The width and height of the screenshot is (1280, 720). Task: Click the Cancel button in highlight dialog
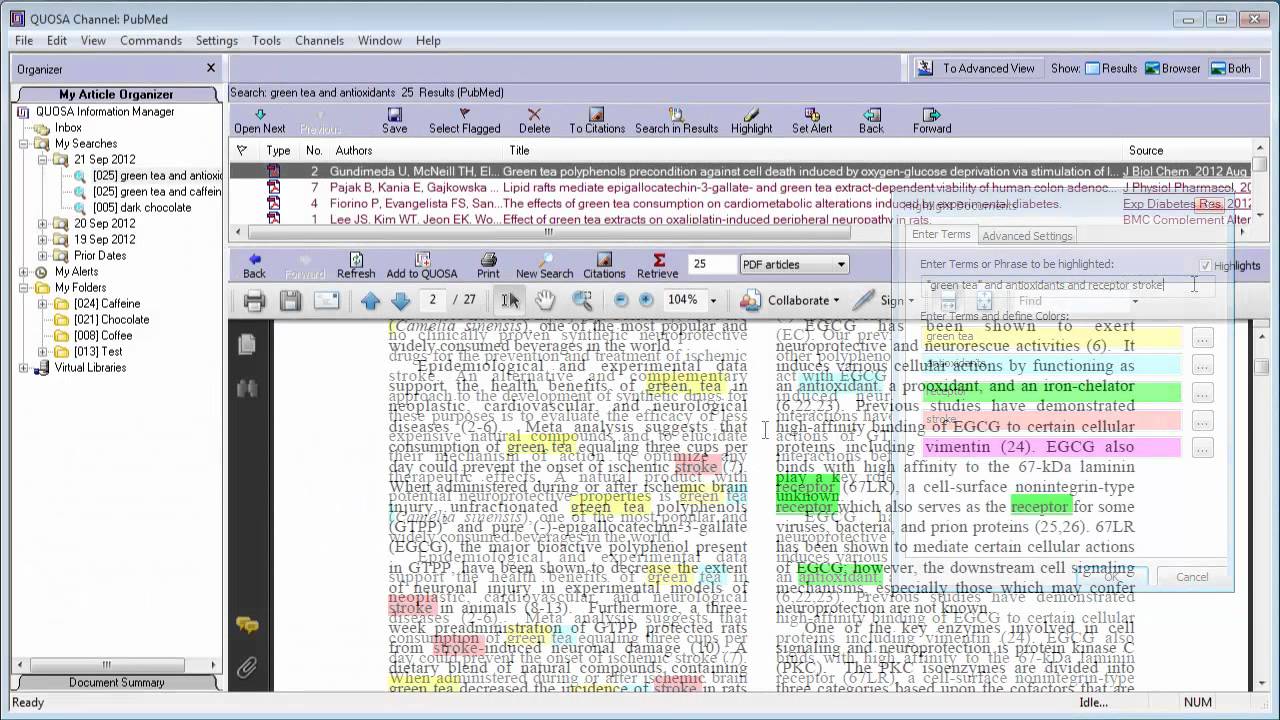pyautogui.click(x=1192, y=577)
